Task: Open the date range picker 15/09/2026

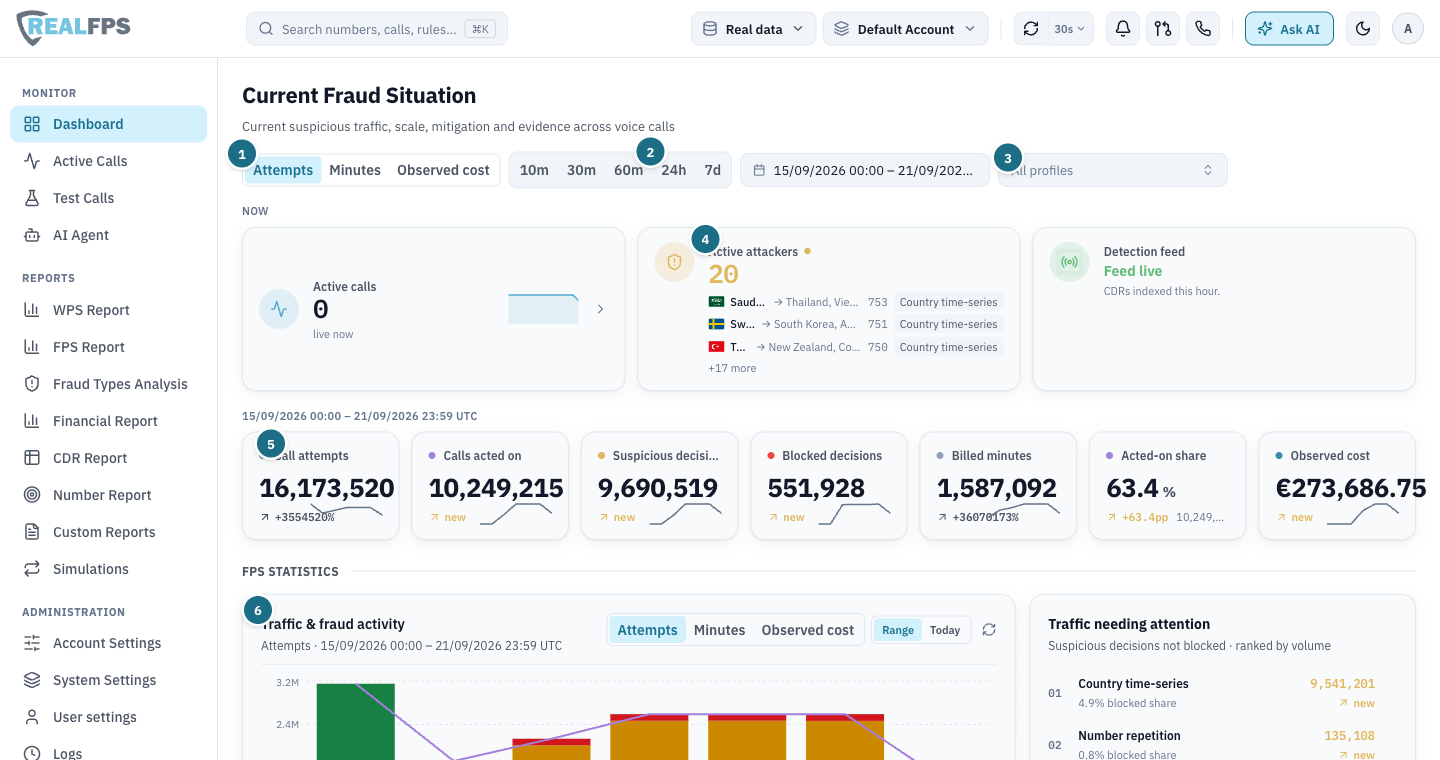Action: point(864,170)
